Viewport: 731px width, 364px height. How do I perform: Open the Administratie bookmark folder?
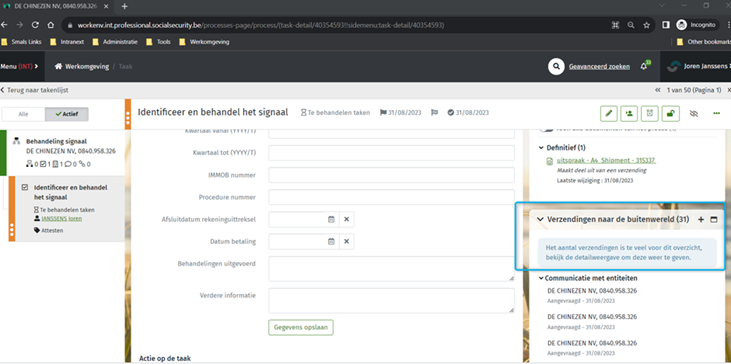[115, 42]
